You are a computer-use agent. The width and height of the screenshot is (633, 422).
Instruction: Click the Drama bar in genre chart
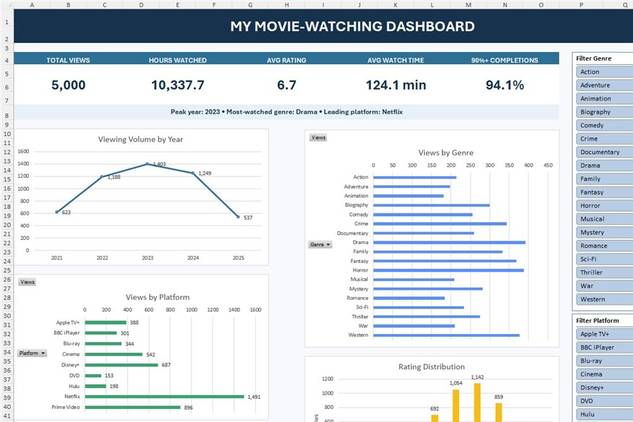point(449,242)
